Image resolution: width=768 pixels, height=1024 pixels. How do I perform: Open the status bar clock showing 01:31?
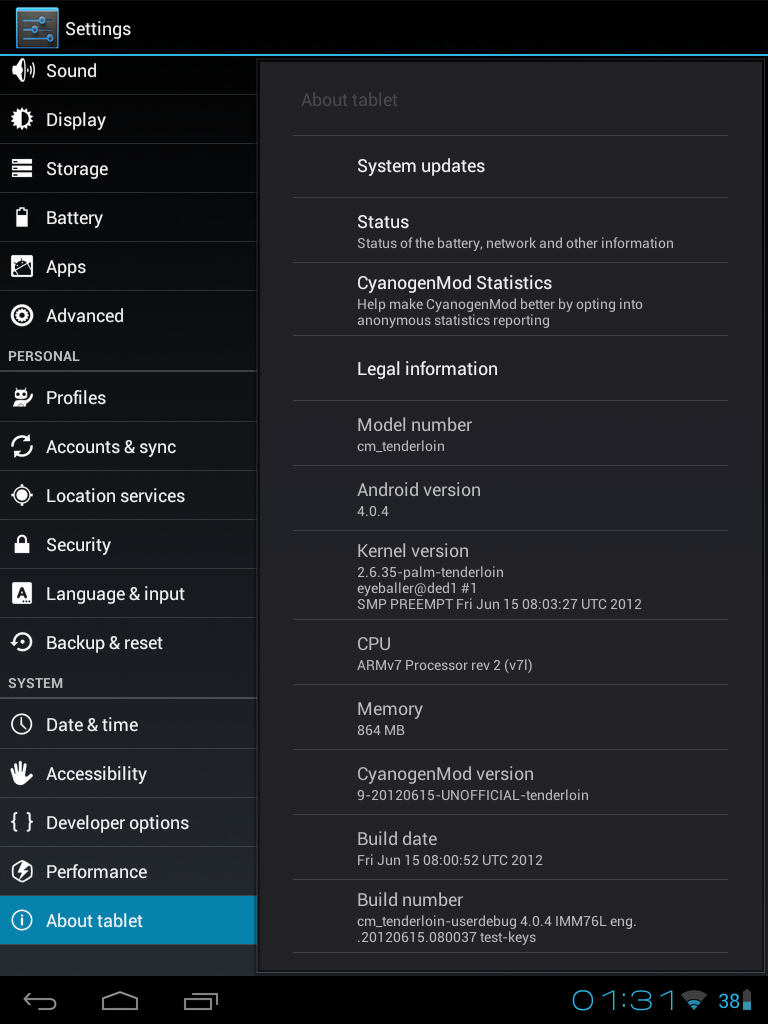coord(624,1000)
